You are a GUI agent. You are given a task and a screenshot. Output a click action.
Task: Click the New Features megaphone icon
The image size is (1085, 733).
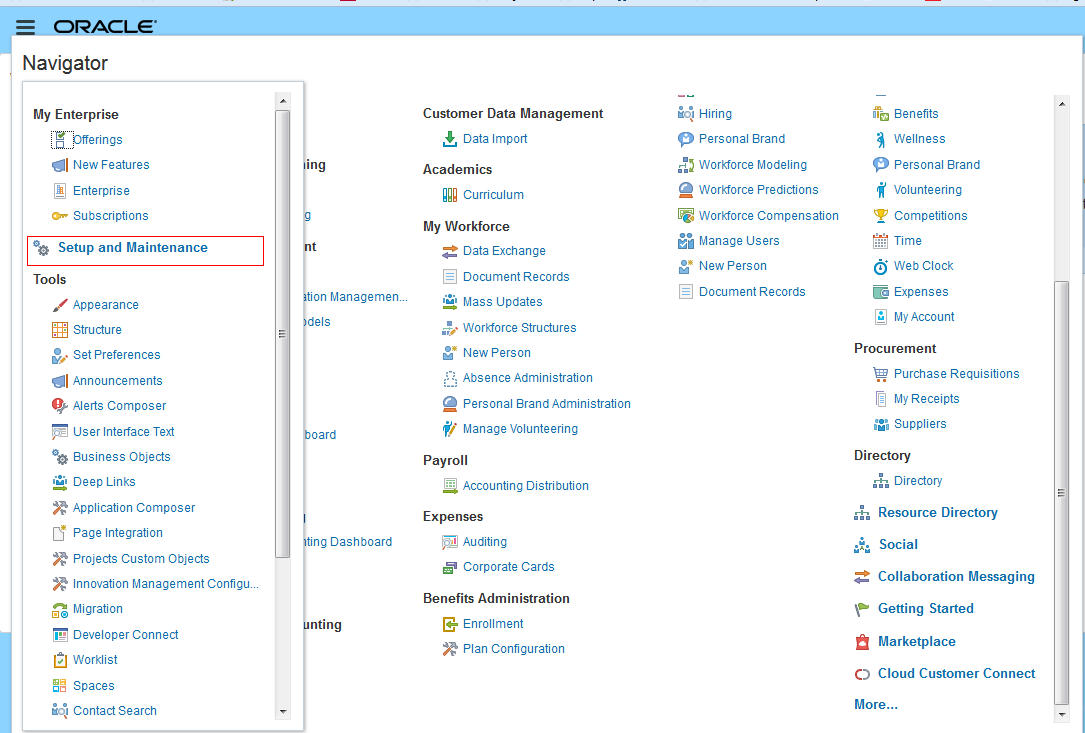(60, 165)
